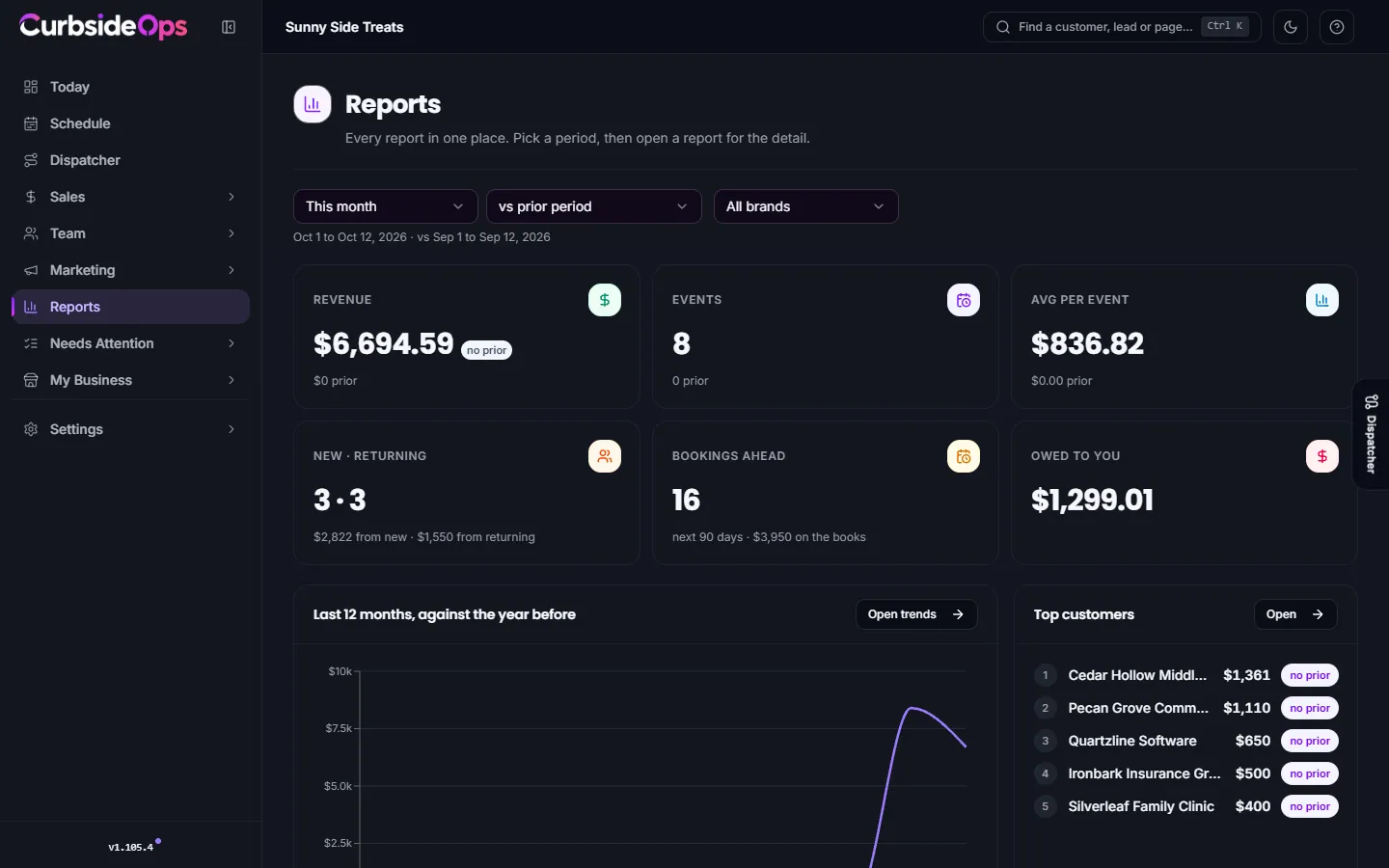Select the Silverleaf Family Clinic row

pos(1185,806)
